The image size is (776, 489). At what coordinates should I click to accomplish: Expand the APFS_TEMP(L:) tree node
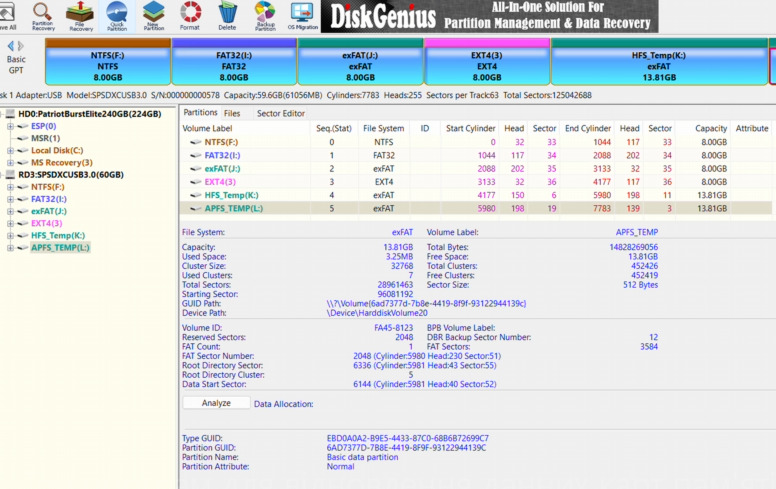(10, 247)
